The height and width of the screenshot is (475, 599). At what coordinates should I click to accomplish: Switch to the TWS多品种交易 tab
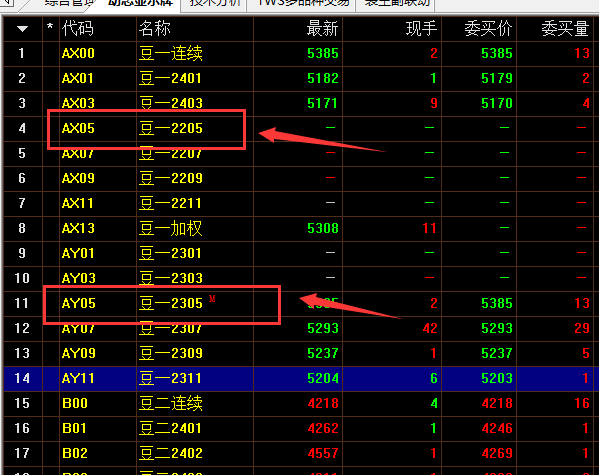point(302,3)
